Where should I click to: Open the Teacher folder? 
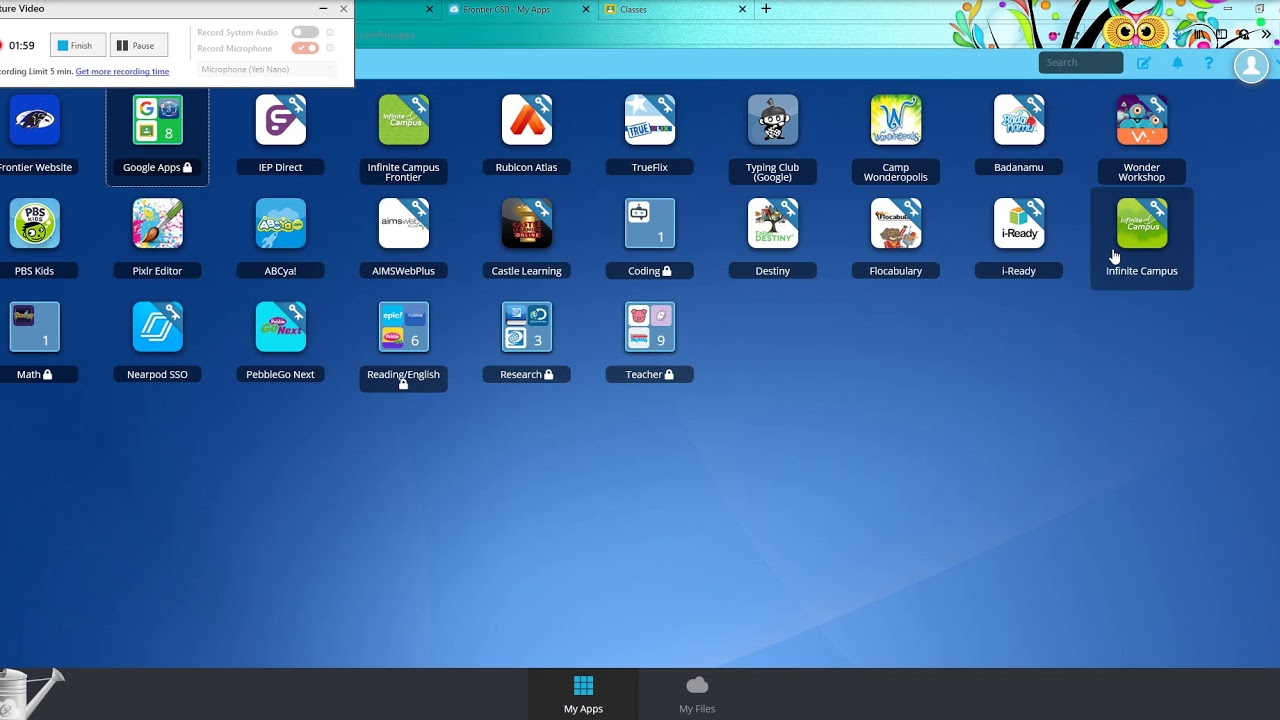point(650,327)
